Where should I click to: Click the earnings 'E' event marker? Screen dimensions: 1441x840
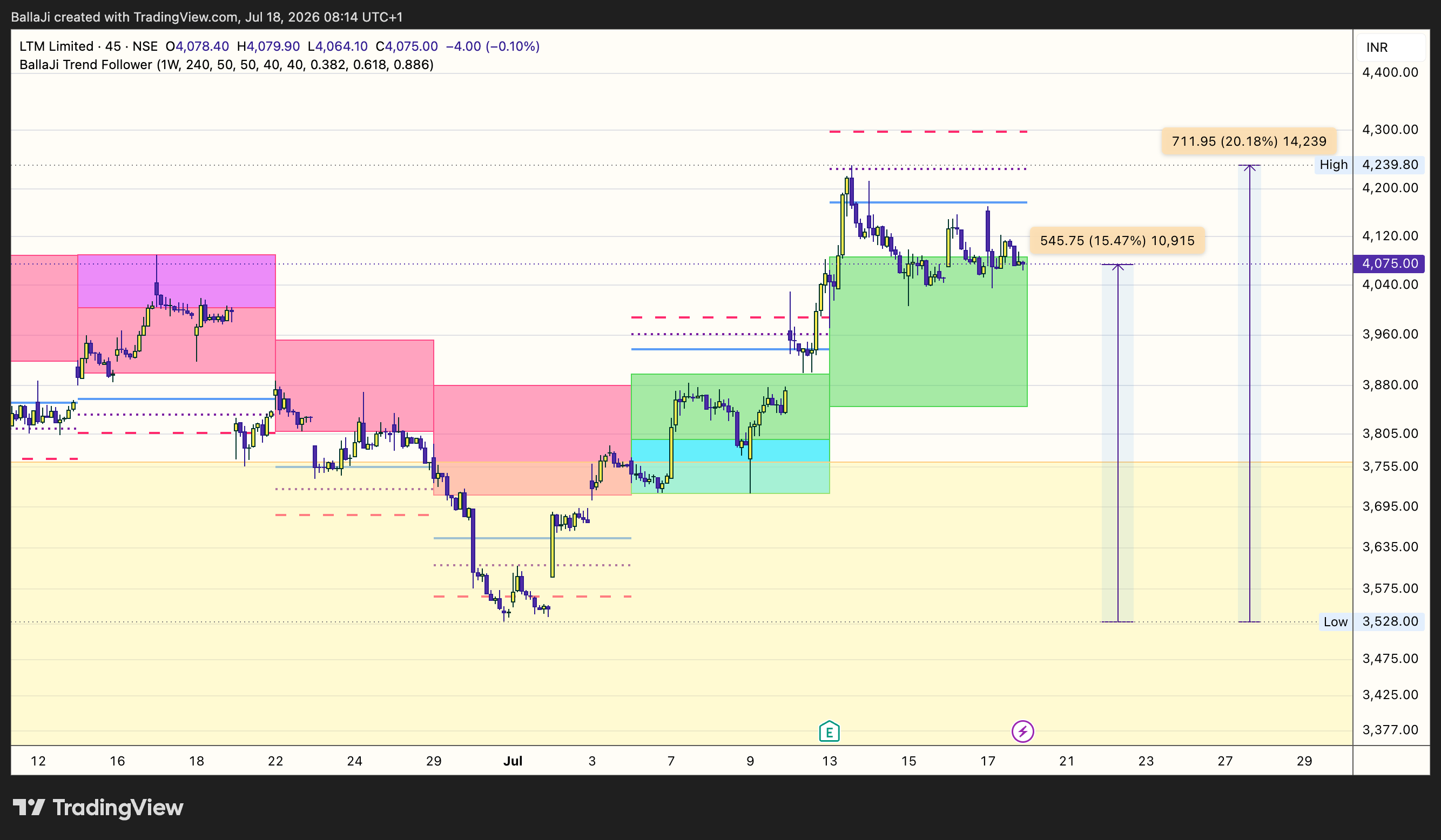click(829, 731)
